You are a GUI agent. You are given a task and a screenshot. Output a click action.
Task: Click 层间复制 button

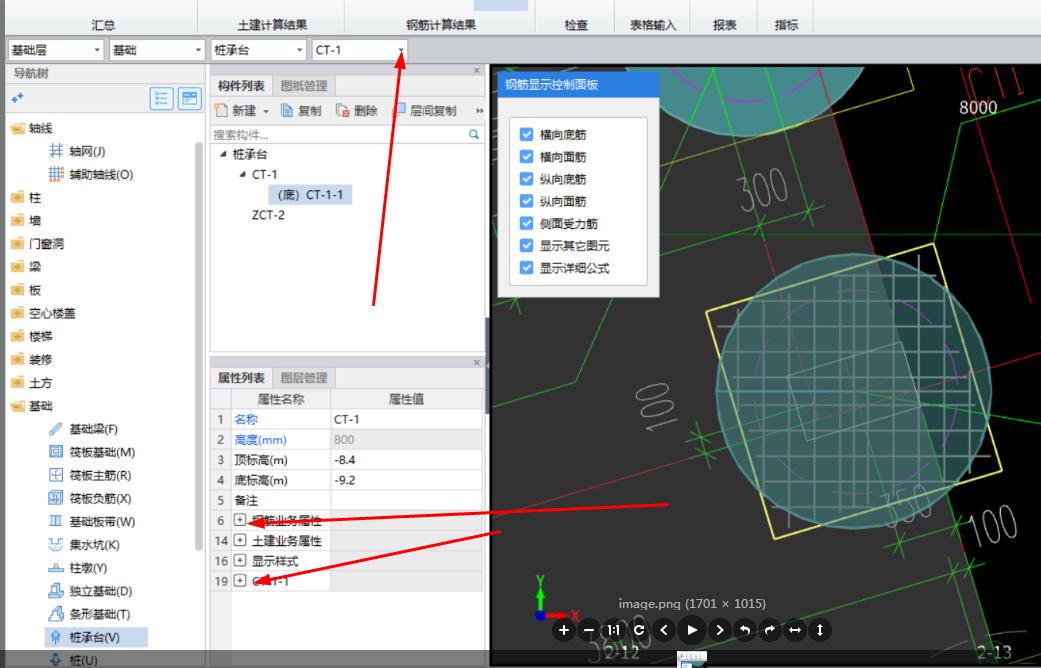coord(426,111)
